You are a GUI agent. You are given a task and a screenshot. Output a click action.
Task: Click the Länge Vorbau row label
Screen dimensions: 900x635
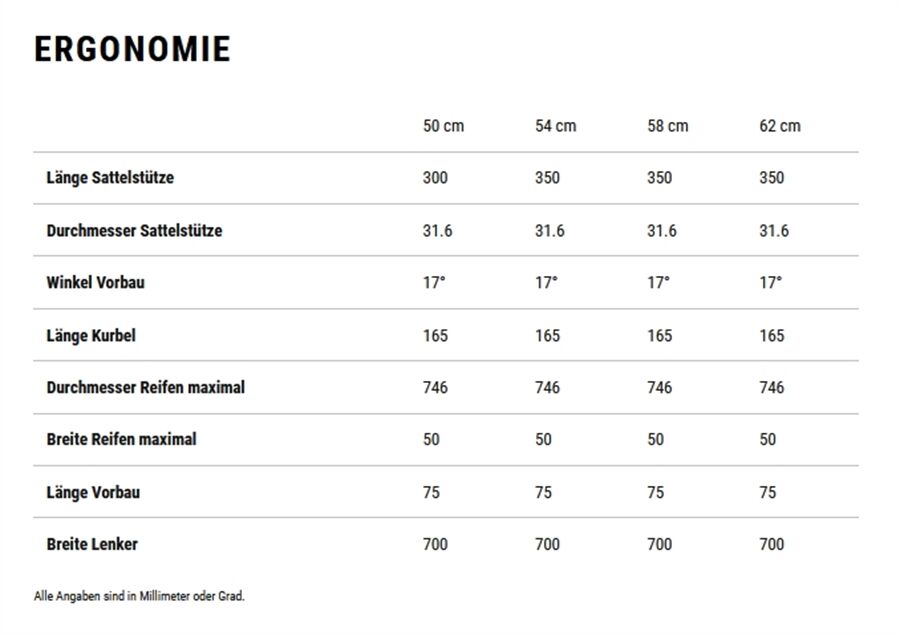93,493
